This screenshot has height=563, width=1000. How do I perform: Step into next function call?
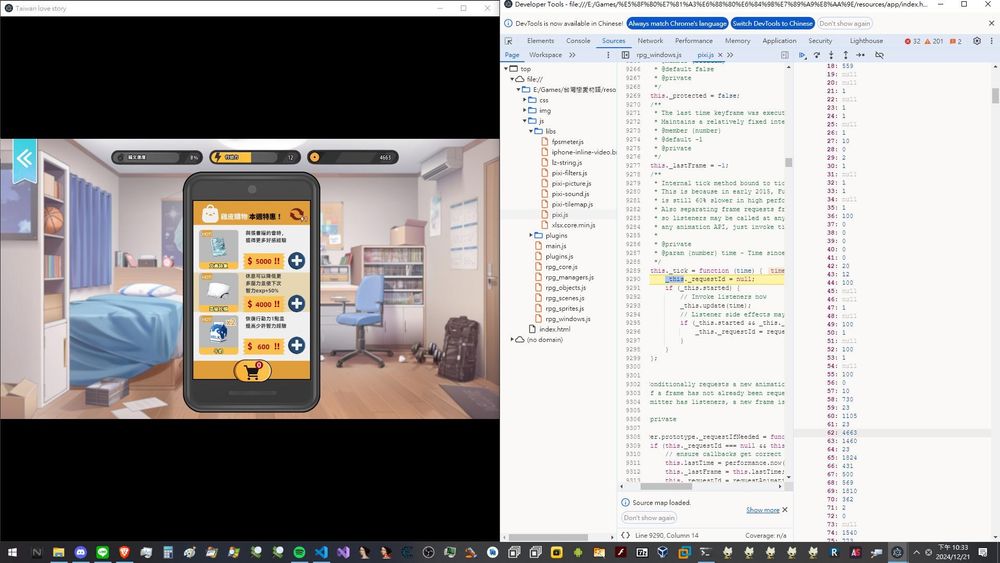point(831,55)
